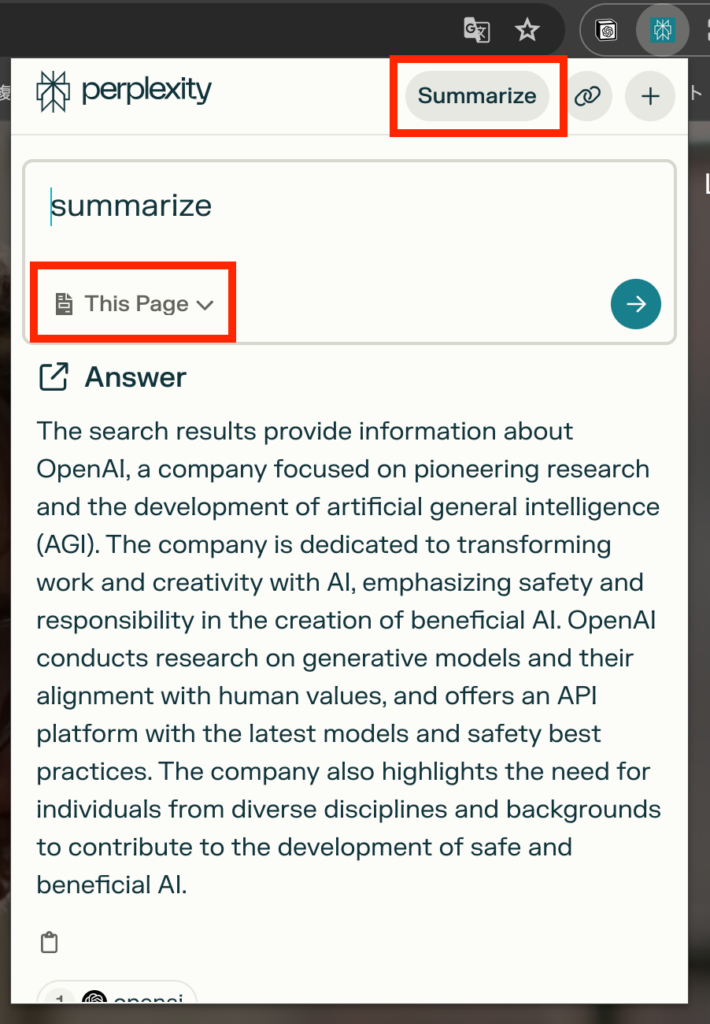Bookmark this page with the star icon
710x1024 pixels.
click(526, 30)
